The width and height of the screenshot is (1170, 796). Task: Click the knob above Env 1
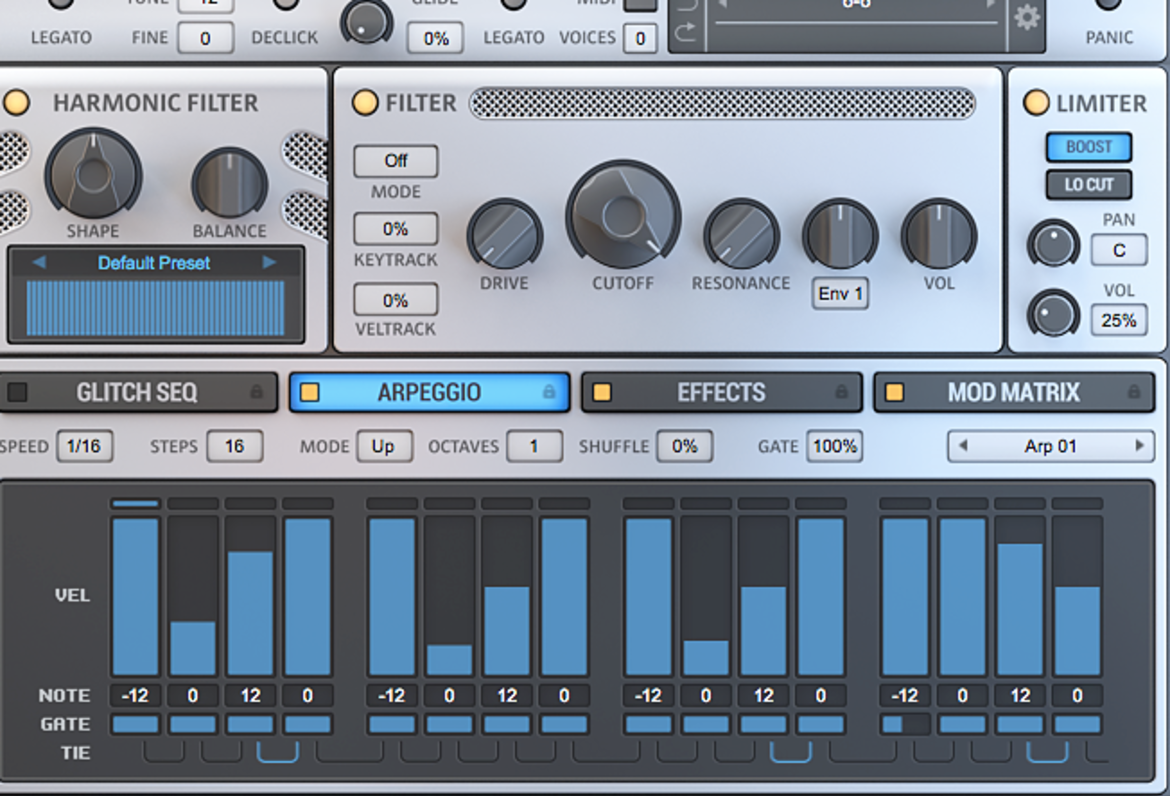point(840,234)
